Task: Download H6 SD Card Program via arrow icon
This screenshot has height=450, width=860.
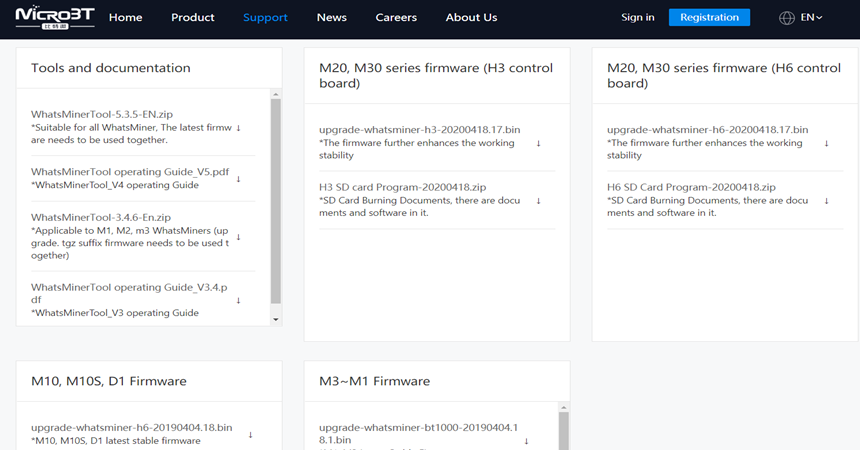Action: tap(826, 201)
